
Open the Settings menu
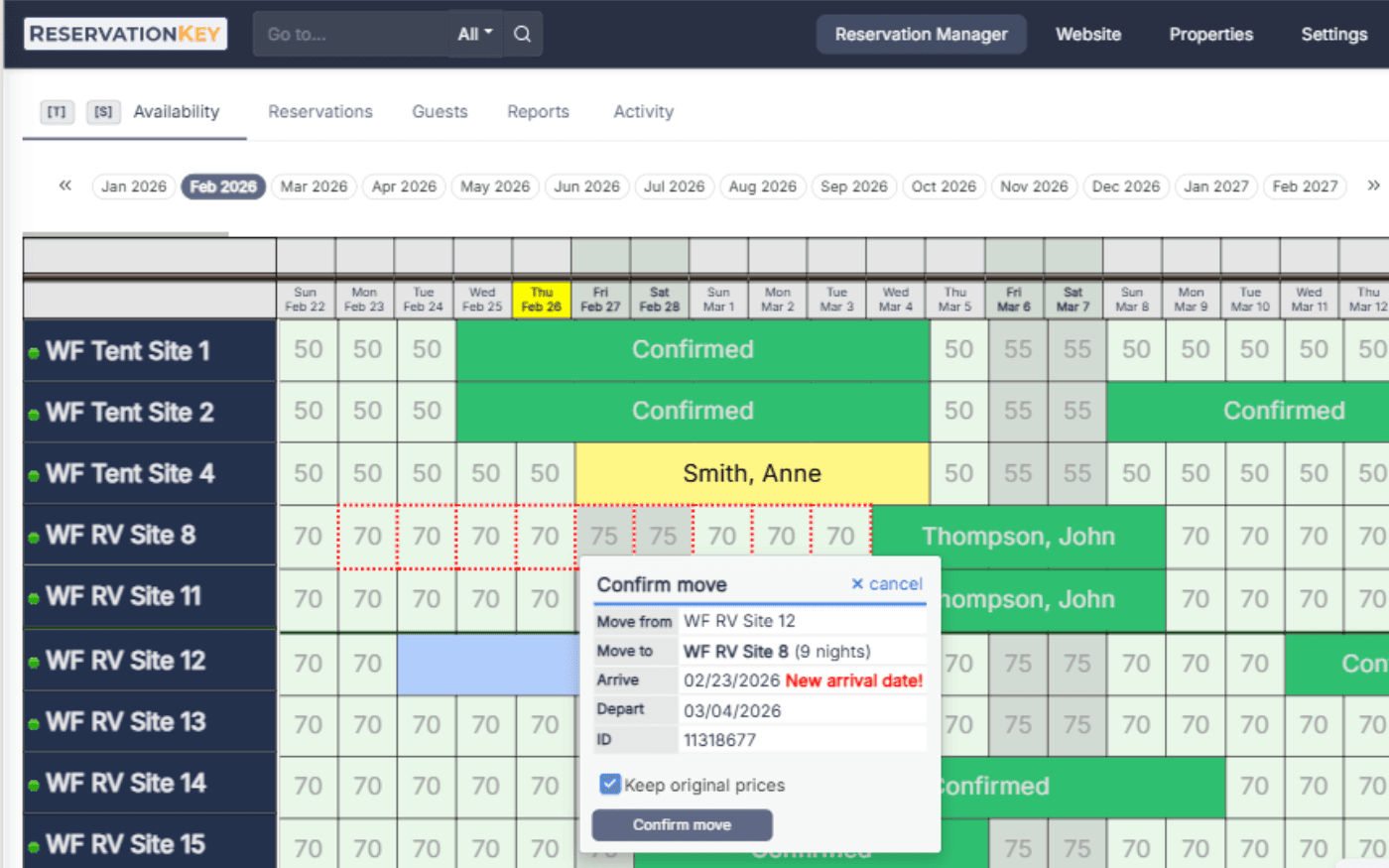tap(1333, 33)
